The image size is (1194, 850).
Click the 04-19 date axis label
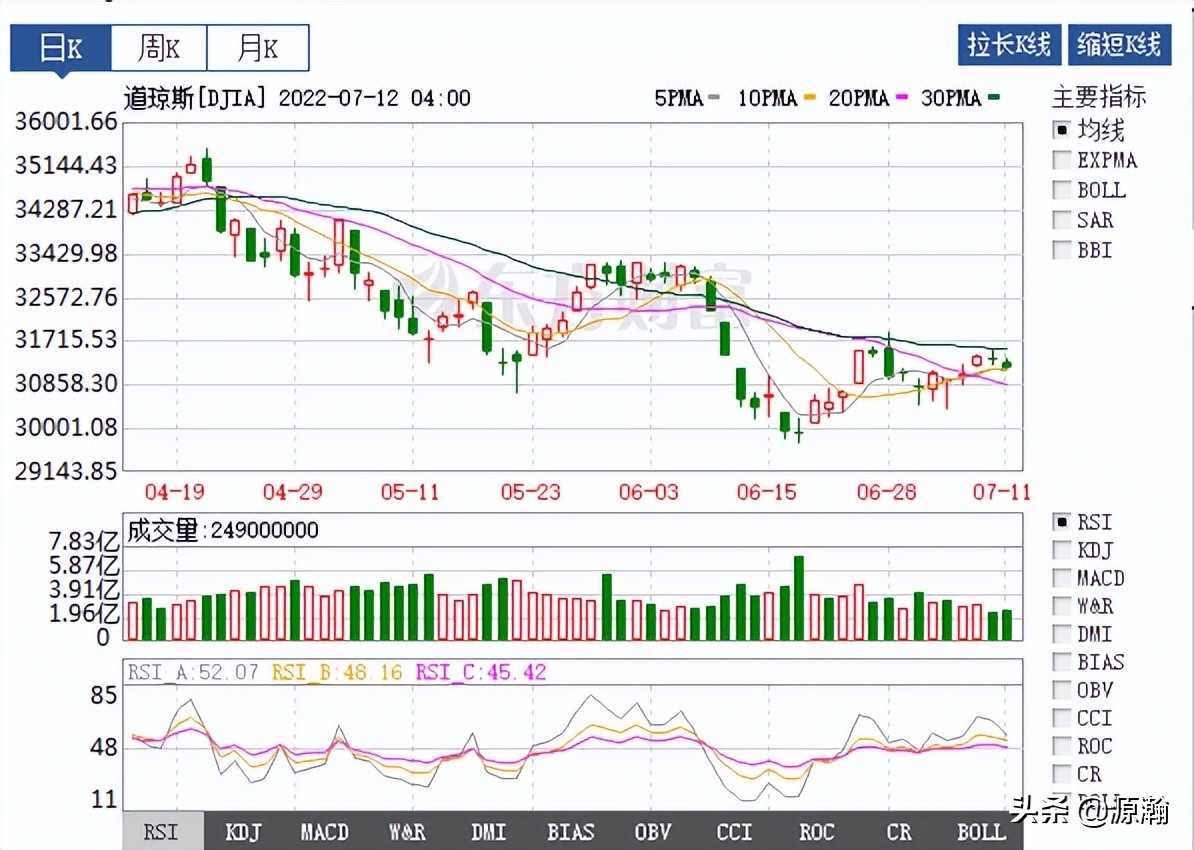[x=174, y=492]
